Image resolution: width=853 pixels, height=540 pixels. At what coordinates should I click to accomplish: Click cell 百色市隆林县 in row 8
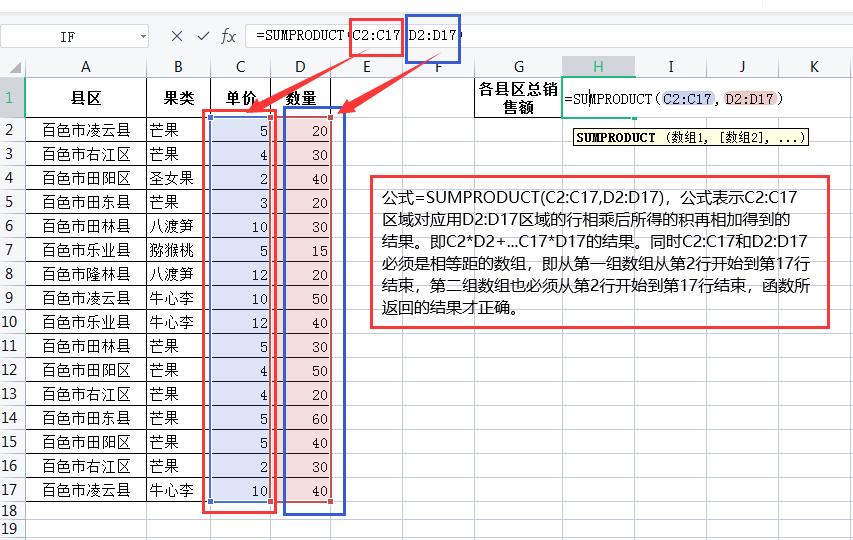[86, 274]
